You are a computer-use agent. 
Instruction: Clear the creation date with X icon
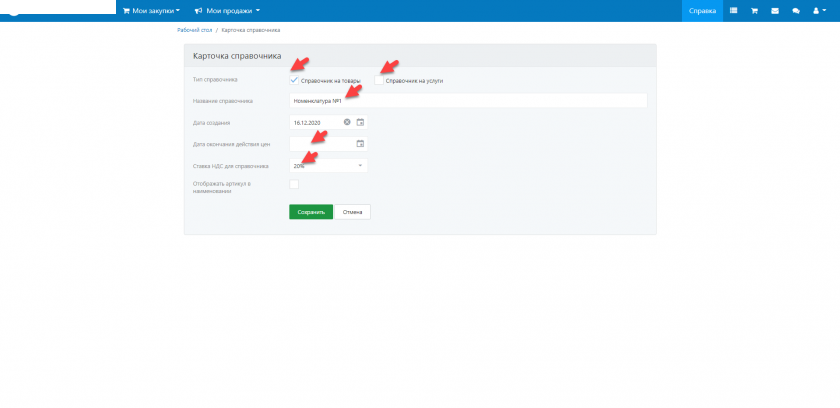[347, 122]
